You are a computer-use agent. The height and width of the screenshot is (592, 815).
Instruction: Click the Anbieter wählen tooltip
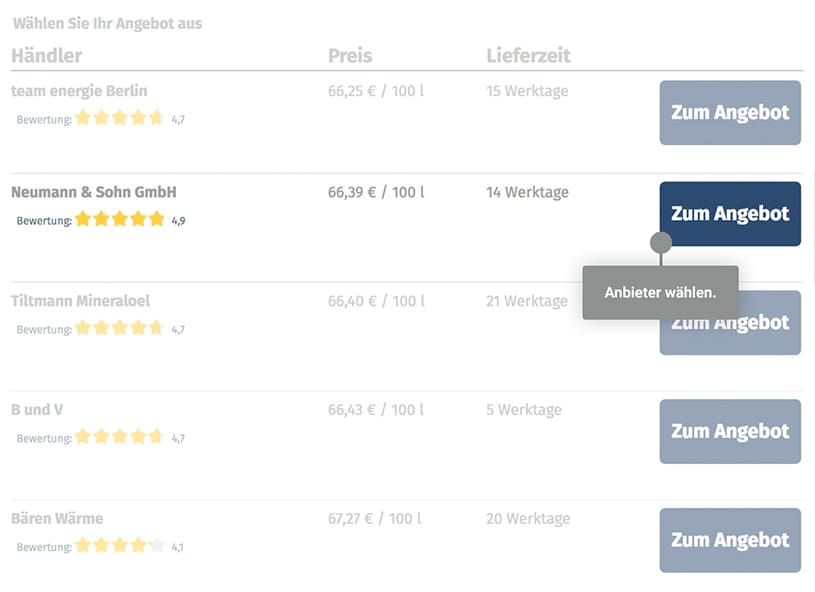click(660, 293)
